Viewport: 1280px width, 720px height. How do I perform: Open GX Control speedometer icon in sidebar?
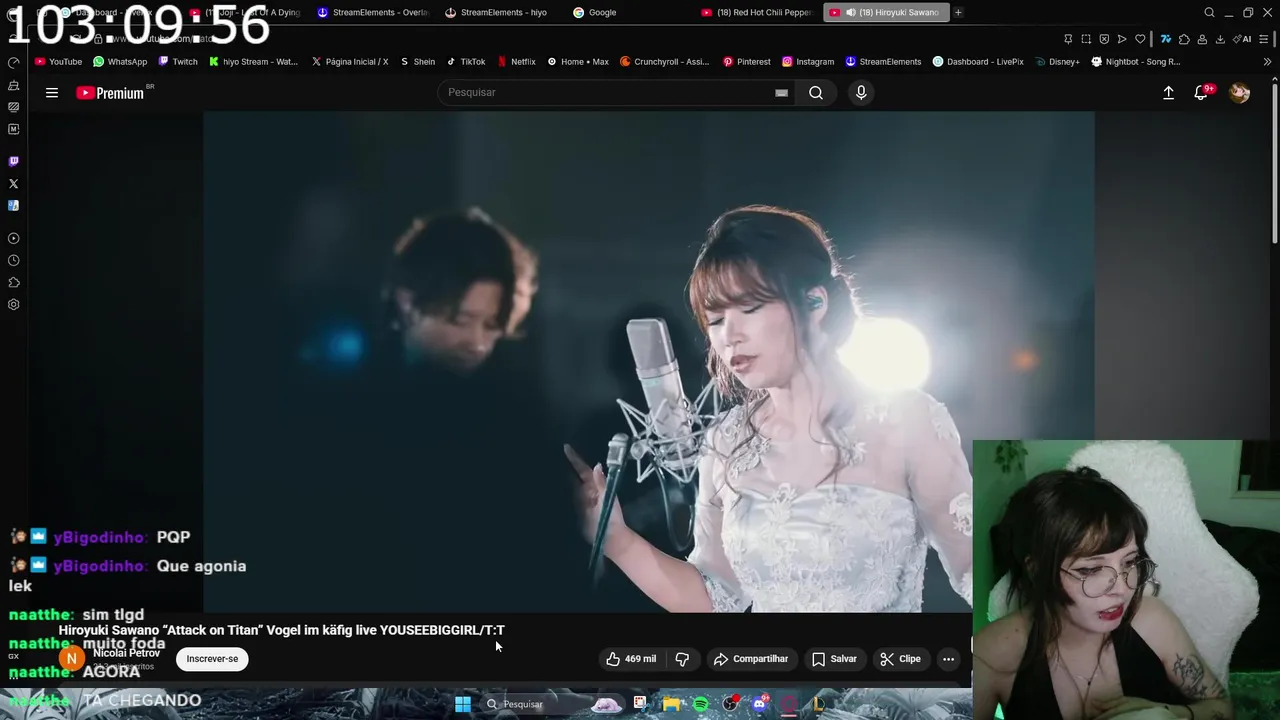click(13, 62)
